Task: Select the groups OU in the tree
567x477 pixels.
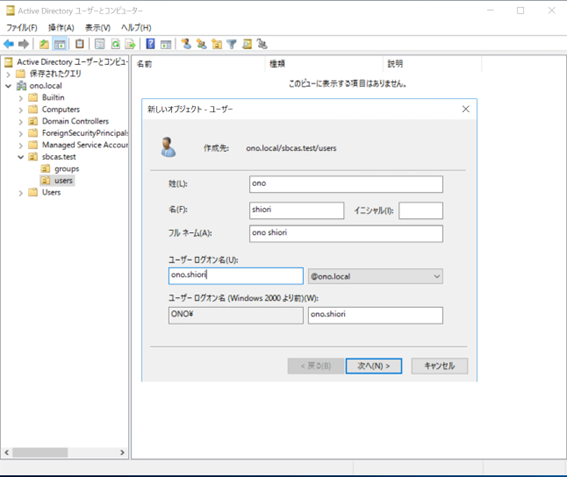Action: click(66, 169)
